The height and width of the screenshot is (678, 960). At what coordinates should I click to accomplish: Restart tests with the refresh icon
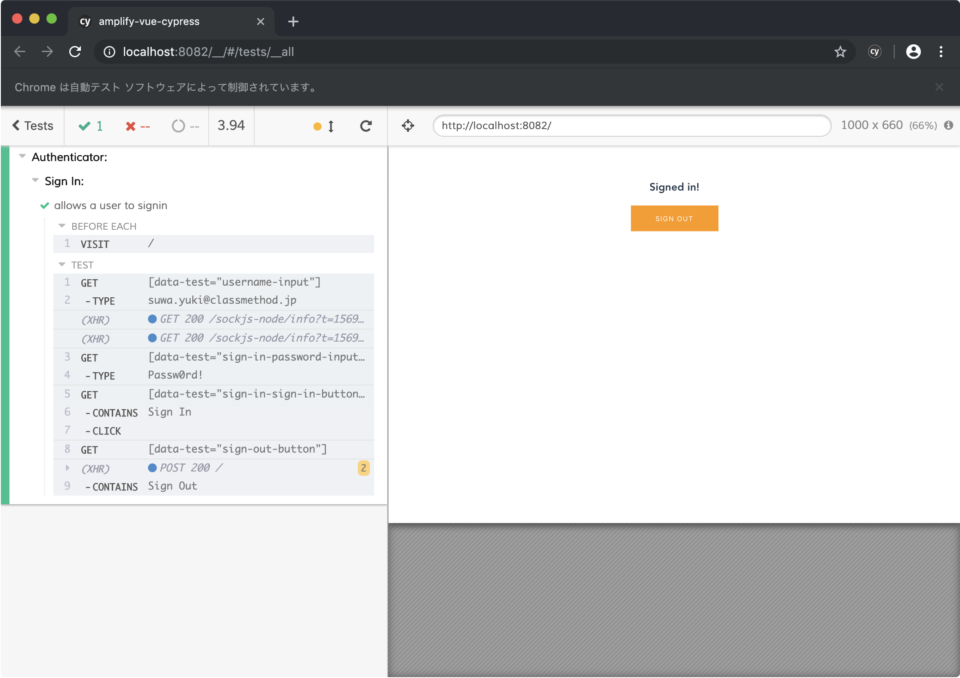[x=366, y=126]
